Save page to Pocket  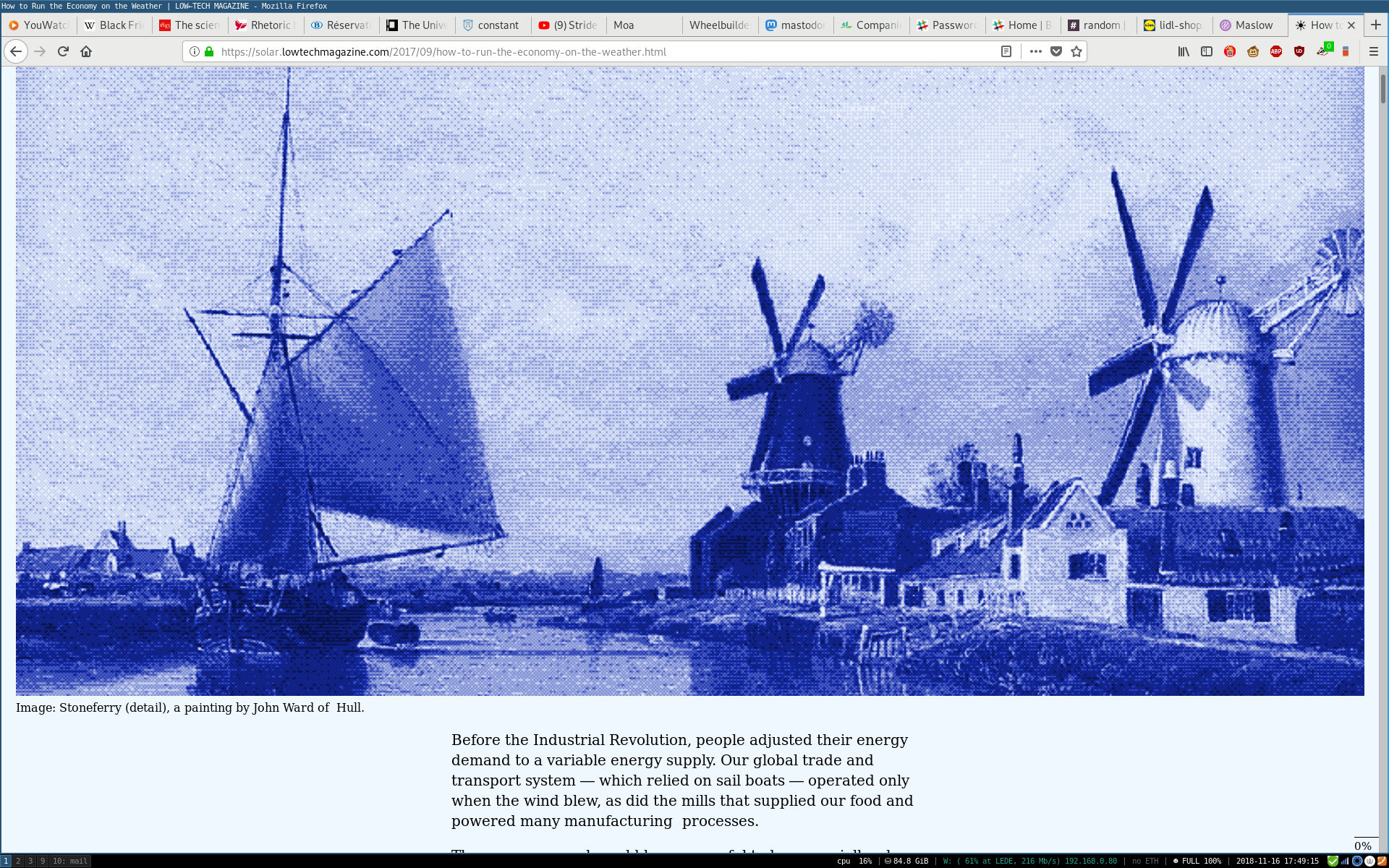click(x=1056, y=51)
